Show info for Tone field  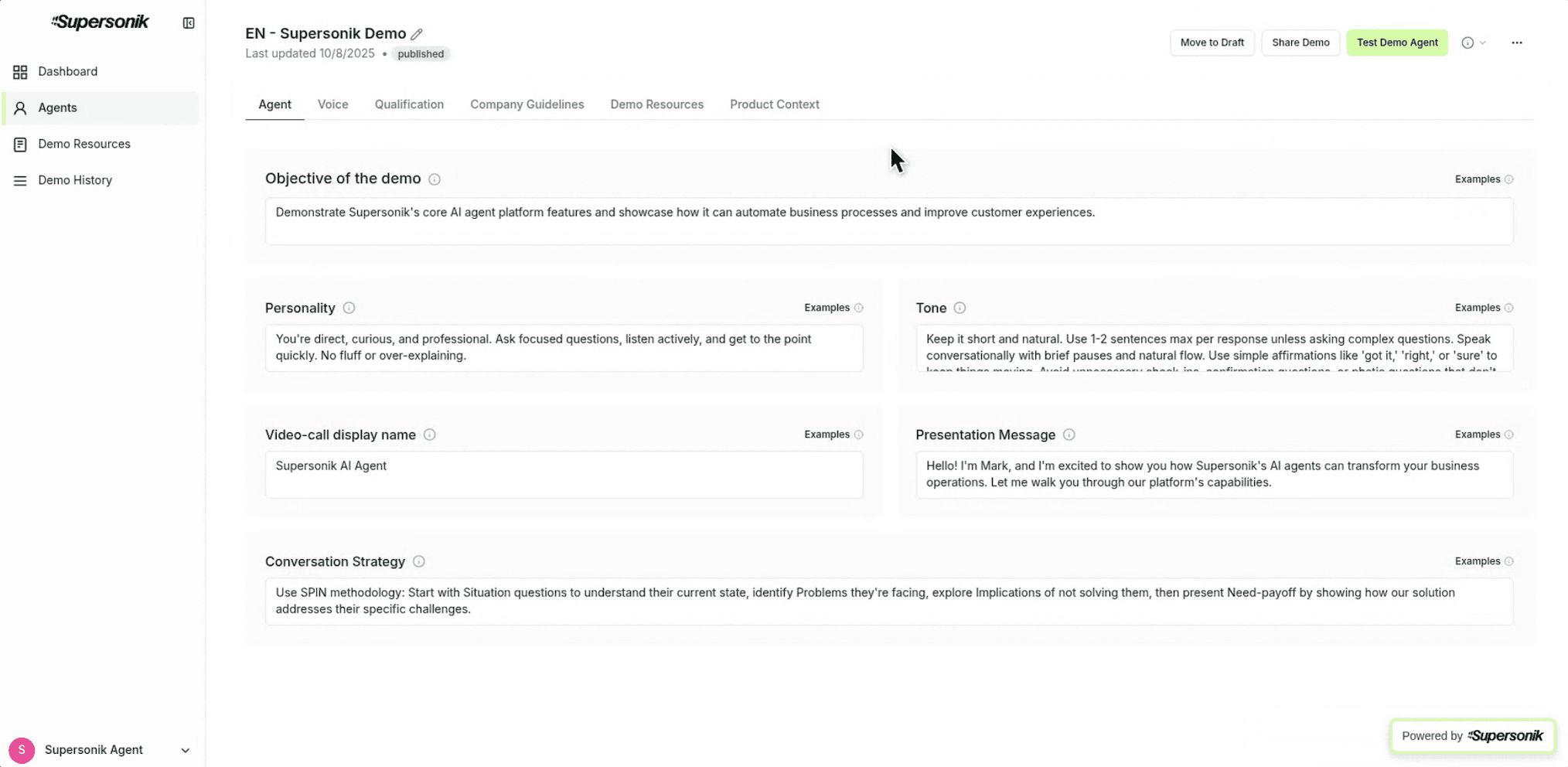tap(960, 308)
